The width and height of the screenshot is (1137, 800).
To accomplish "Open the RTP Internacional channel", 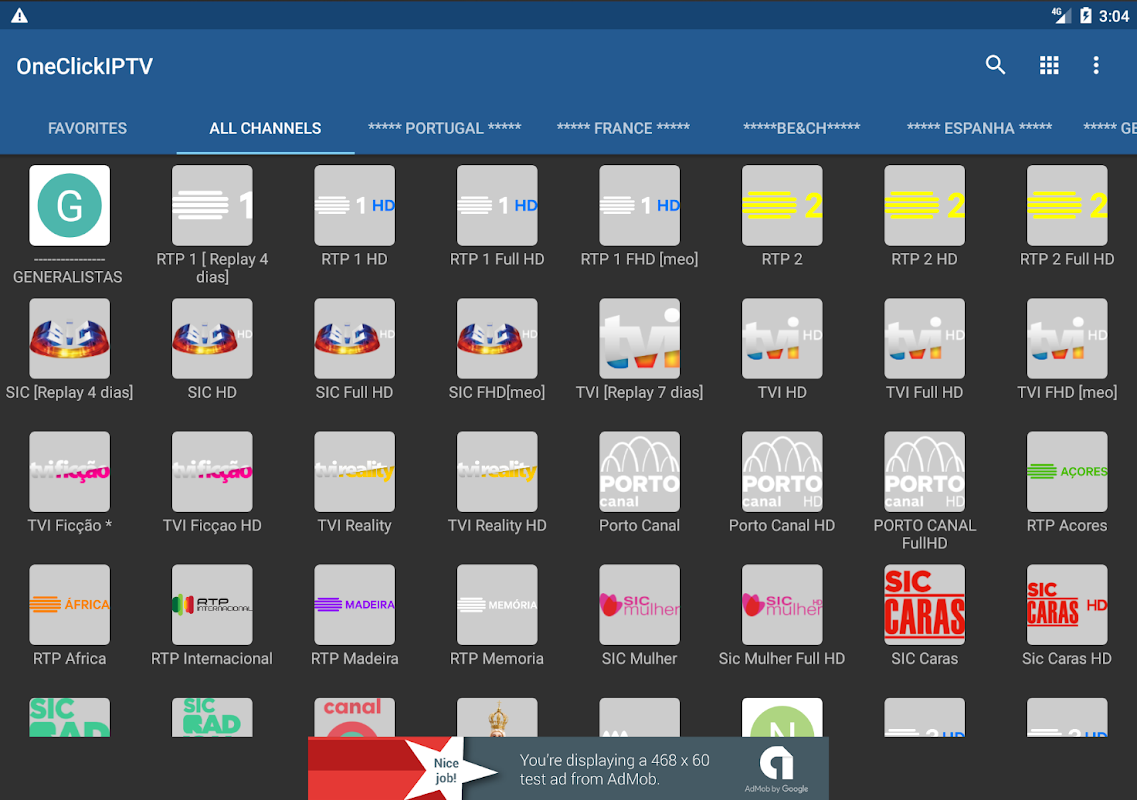I will click(x=212, y=605).
